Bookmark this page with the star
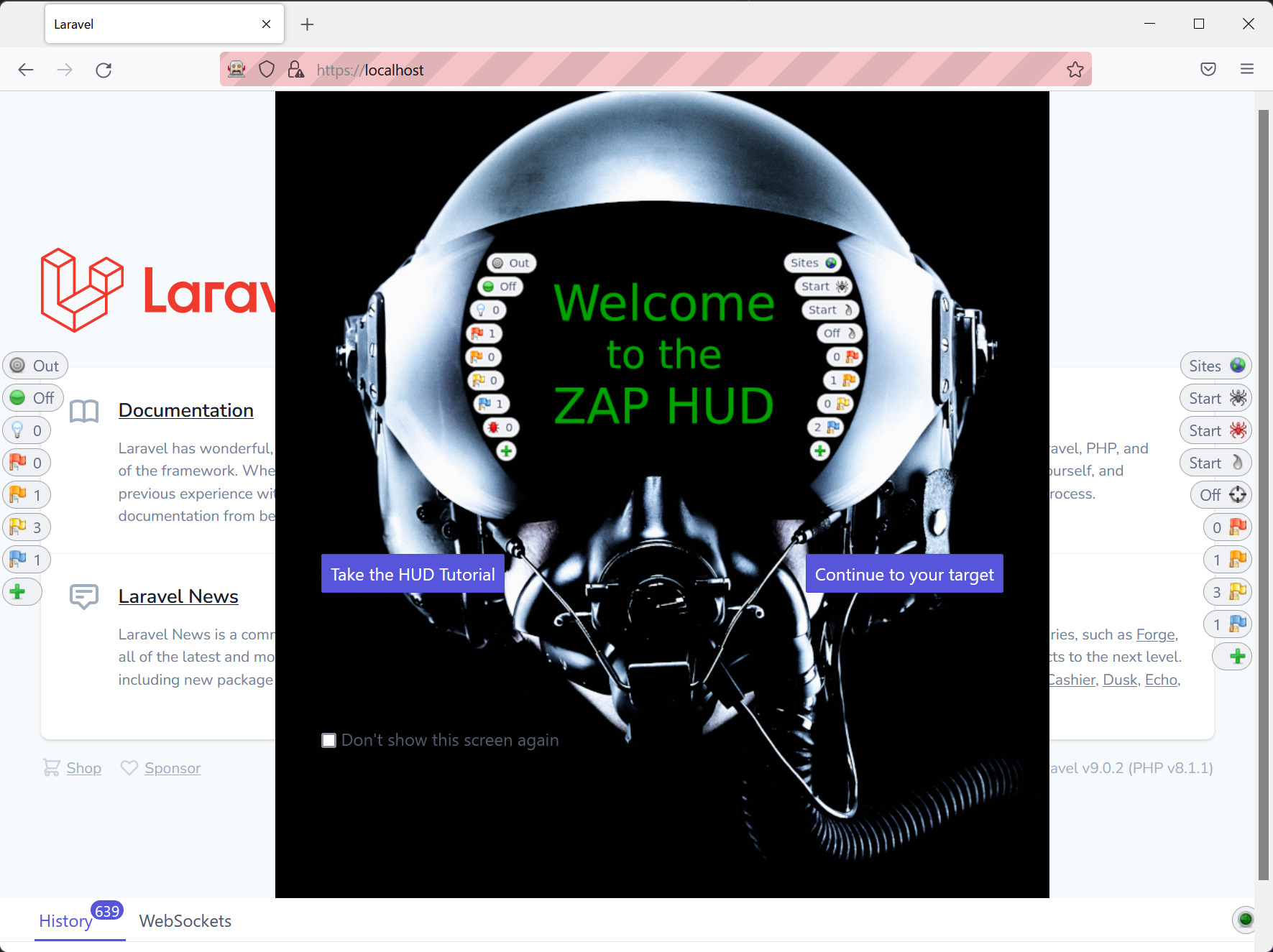1273x952 pixels. [1075, 70]
